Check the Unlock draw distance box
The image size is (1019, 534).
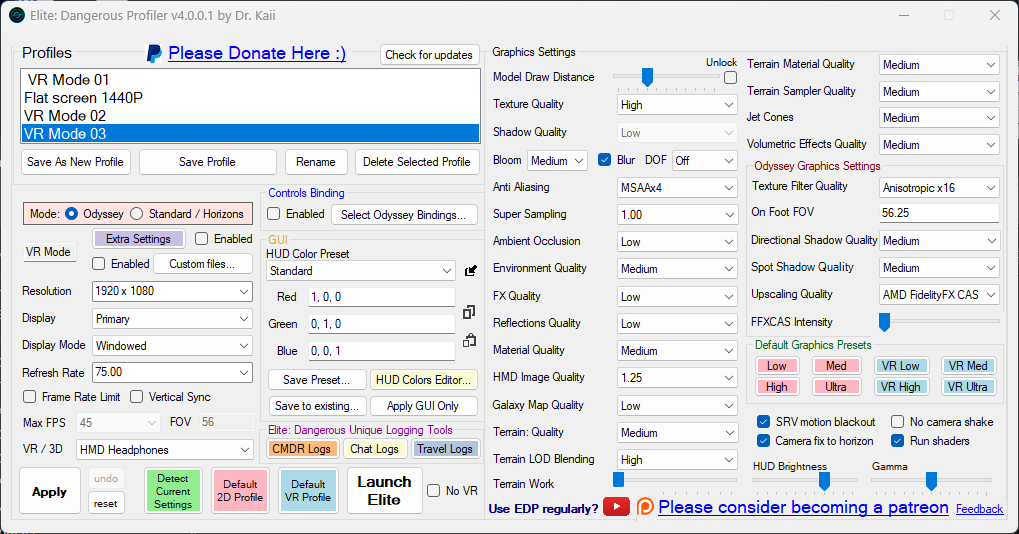tap(730, 77)
